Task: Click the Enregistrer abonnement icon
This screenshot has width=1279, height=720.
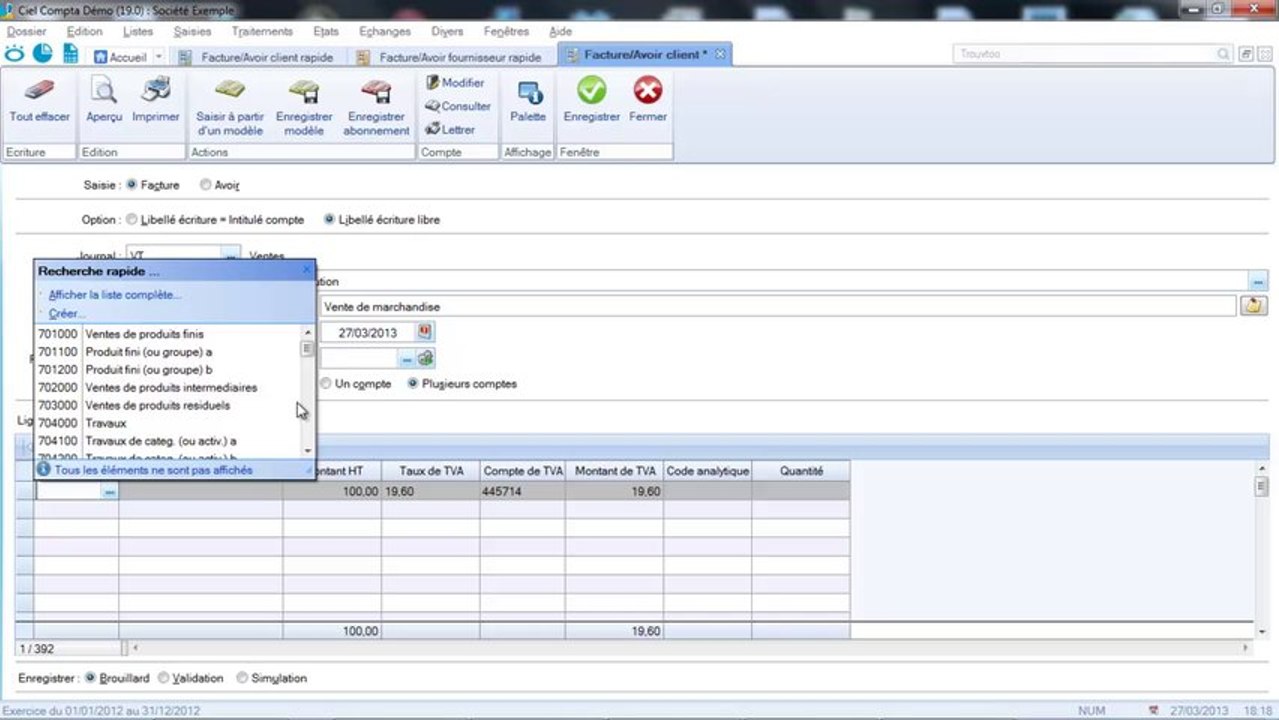Action: tap(376, 93)
